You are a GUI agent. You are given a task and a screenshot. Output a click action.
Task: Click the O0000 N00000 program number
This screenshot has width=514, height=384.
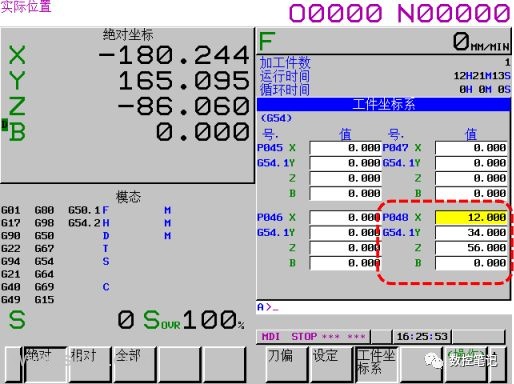click(x=400, y=13)
